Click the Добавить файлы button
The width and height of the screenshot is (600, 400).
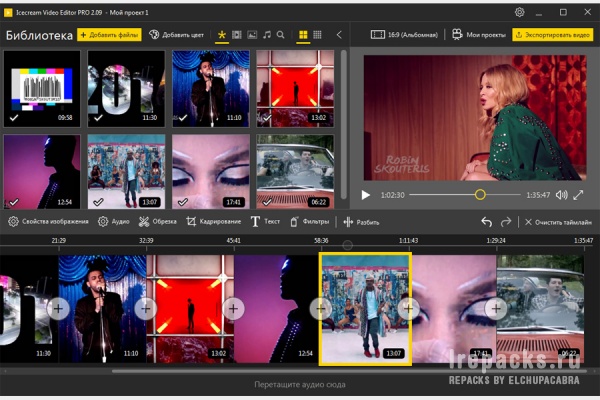(109, 35)
